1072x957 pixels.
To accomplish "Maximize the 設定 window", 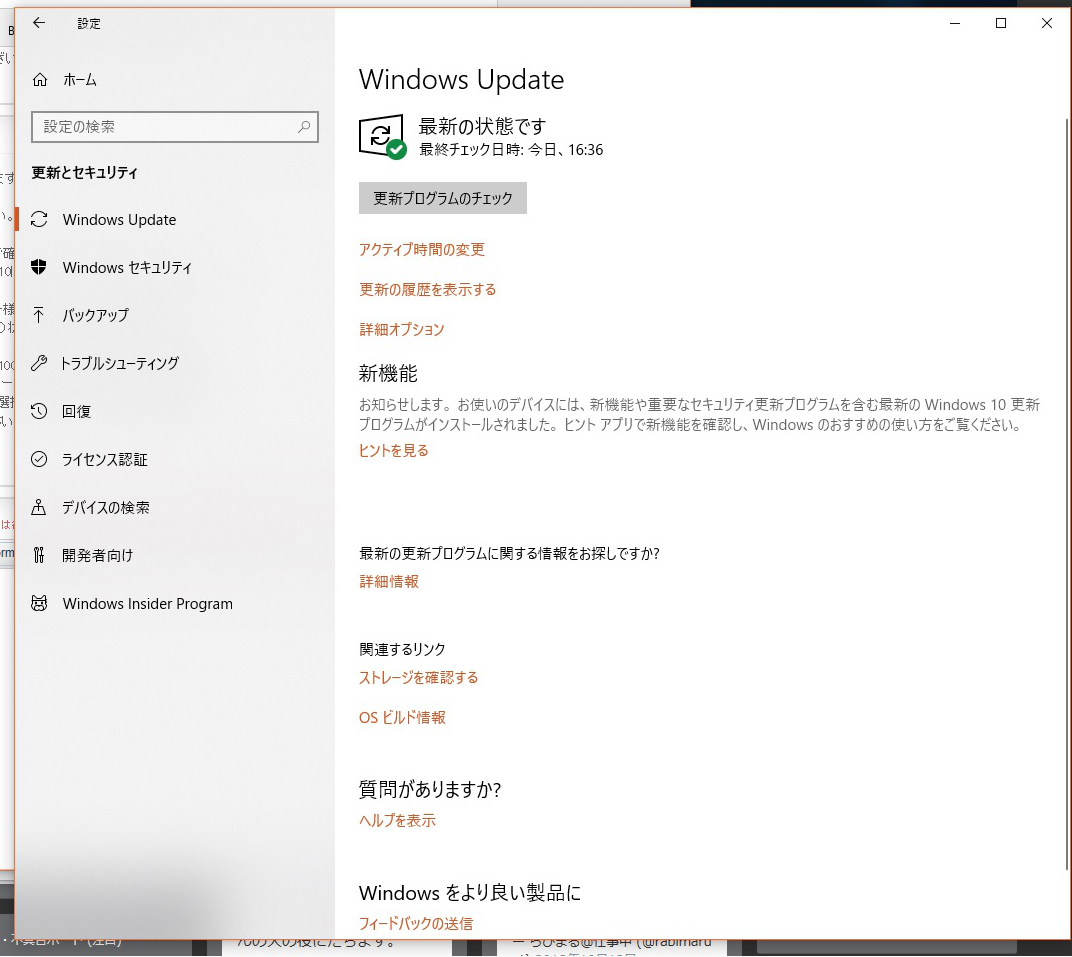I will pyautogui.click(x=1001, y=23).
